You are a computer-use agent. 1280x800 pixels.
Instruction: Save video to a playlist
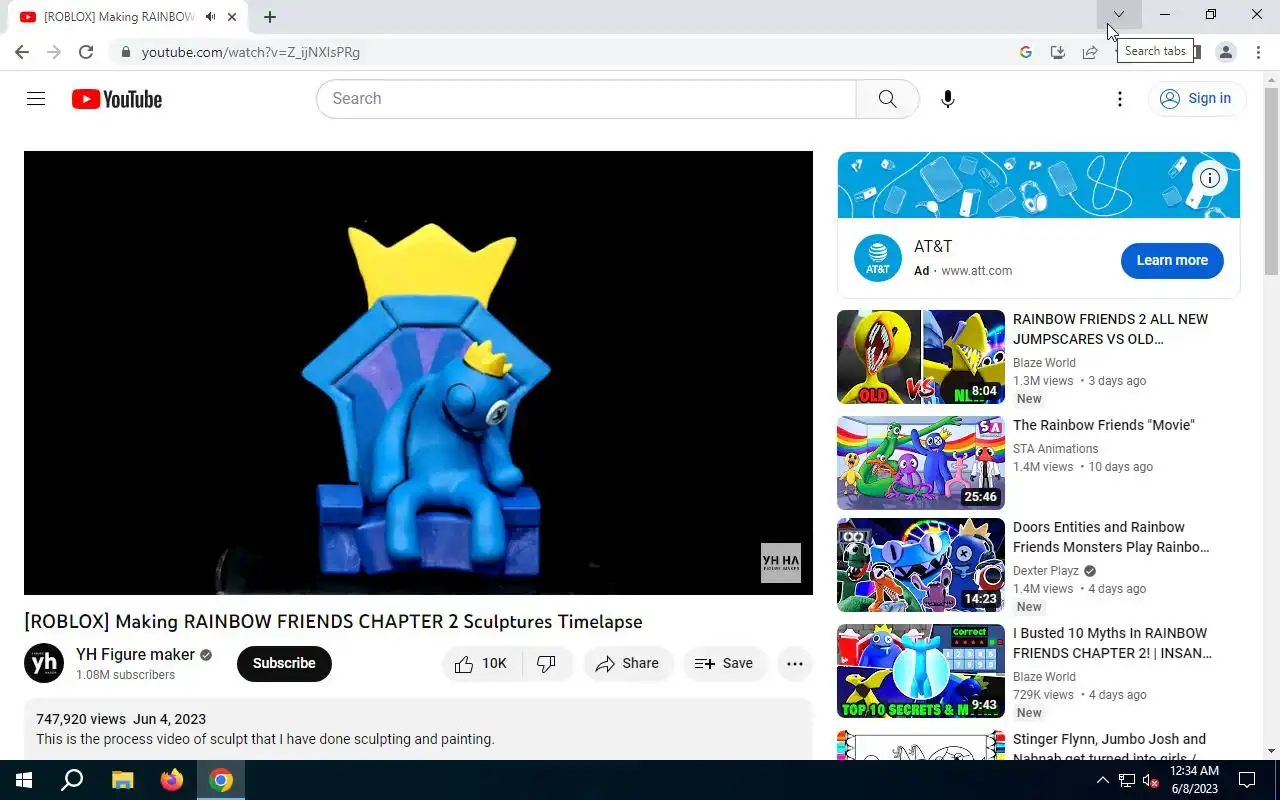coord(724,664)
